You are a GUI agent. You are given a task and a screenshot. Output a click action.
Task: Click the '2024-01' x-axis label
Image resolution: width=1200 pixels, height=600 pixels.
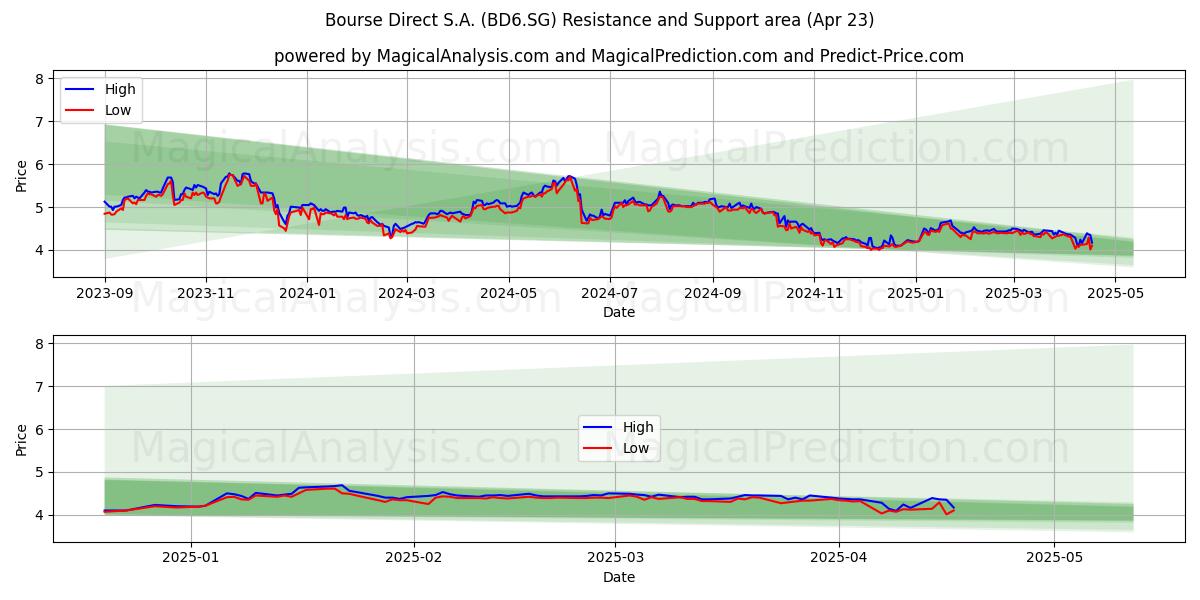coord(307,295)
